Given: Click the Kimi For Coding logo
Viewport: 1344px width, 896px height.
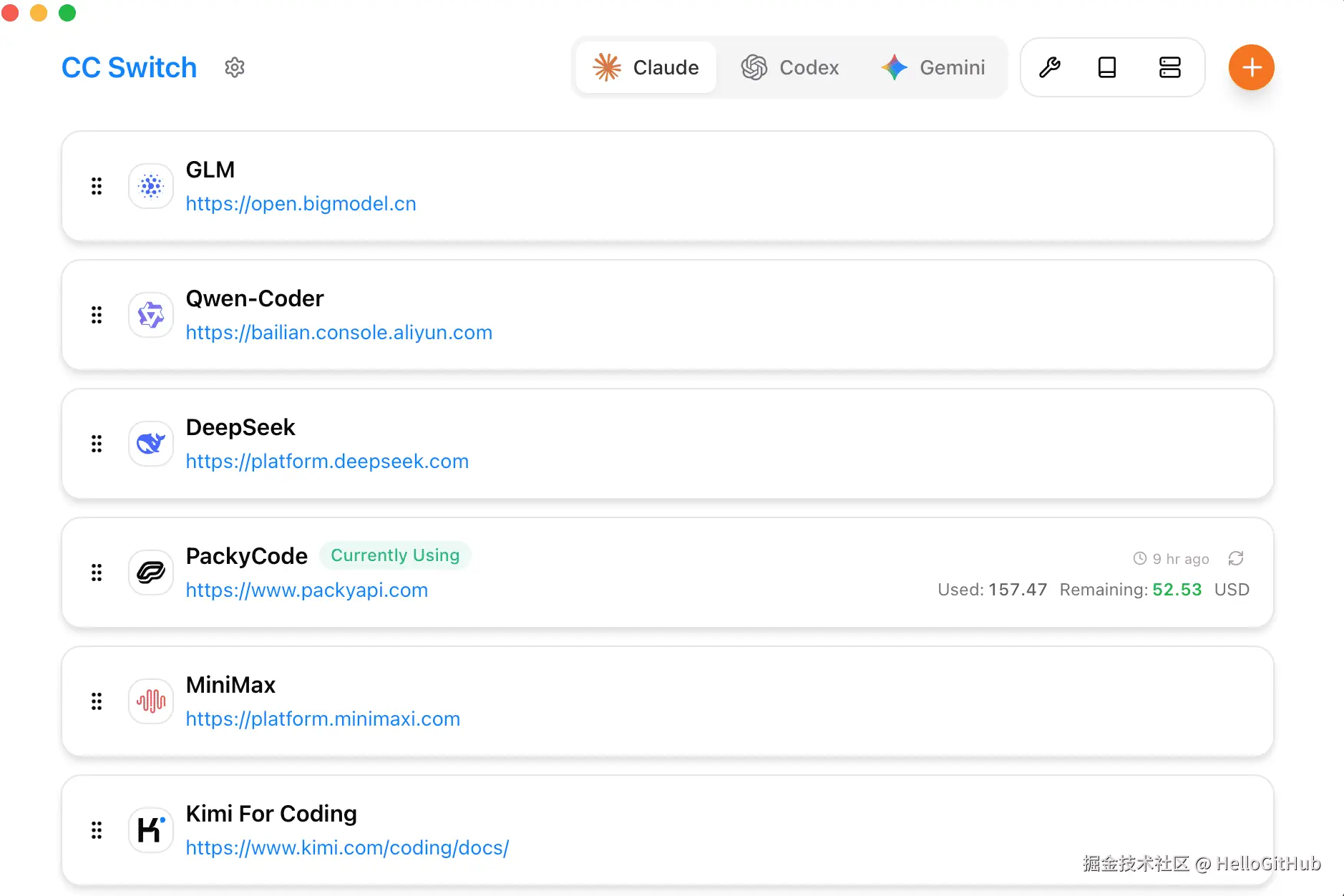Looking at the screenshot, I should click(x=151, y=830).
